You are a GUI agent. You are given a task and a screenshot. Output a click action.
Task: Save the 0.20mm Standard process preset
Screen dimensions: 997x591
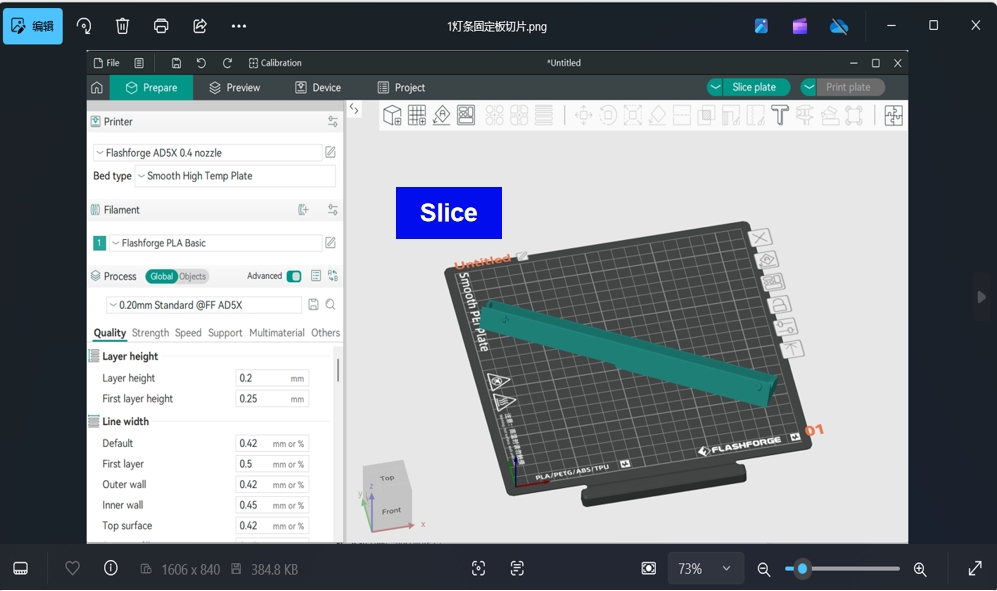pos(313,305)
